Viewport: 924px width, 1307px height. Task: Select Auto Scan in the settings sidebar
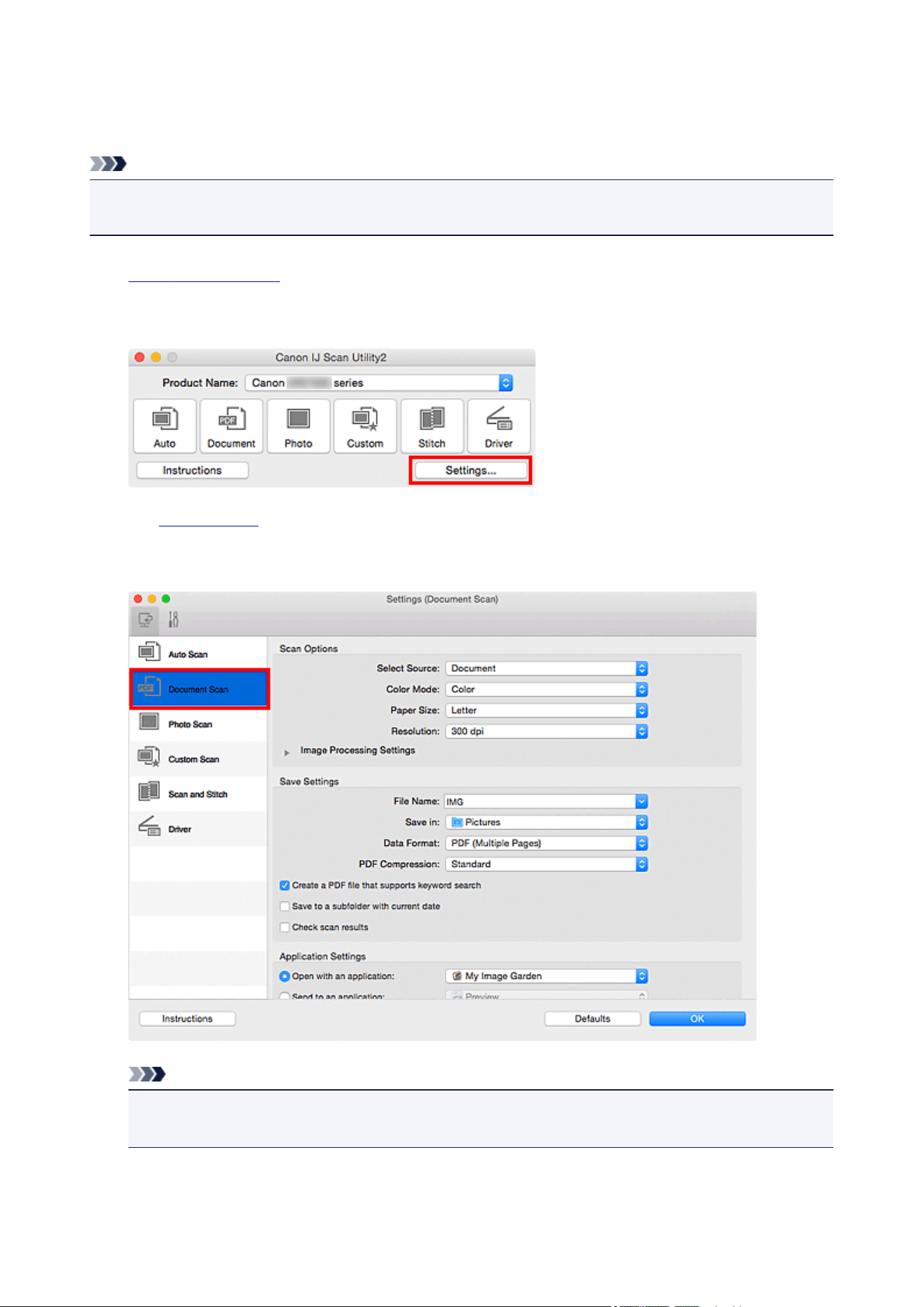pyautogui.click(x=198, y=654)
